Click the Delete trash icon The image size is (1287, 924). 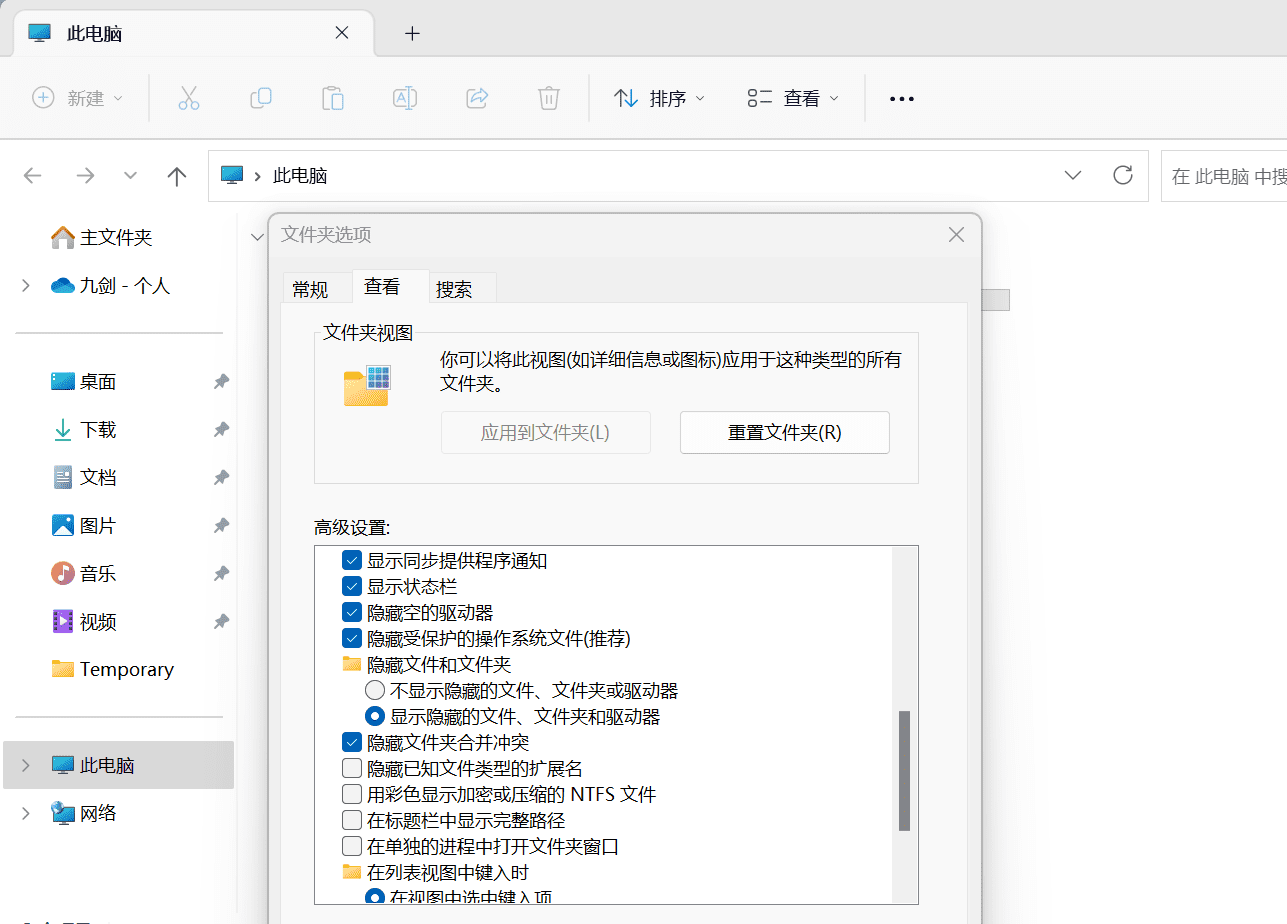click(548, 97)
